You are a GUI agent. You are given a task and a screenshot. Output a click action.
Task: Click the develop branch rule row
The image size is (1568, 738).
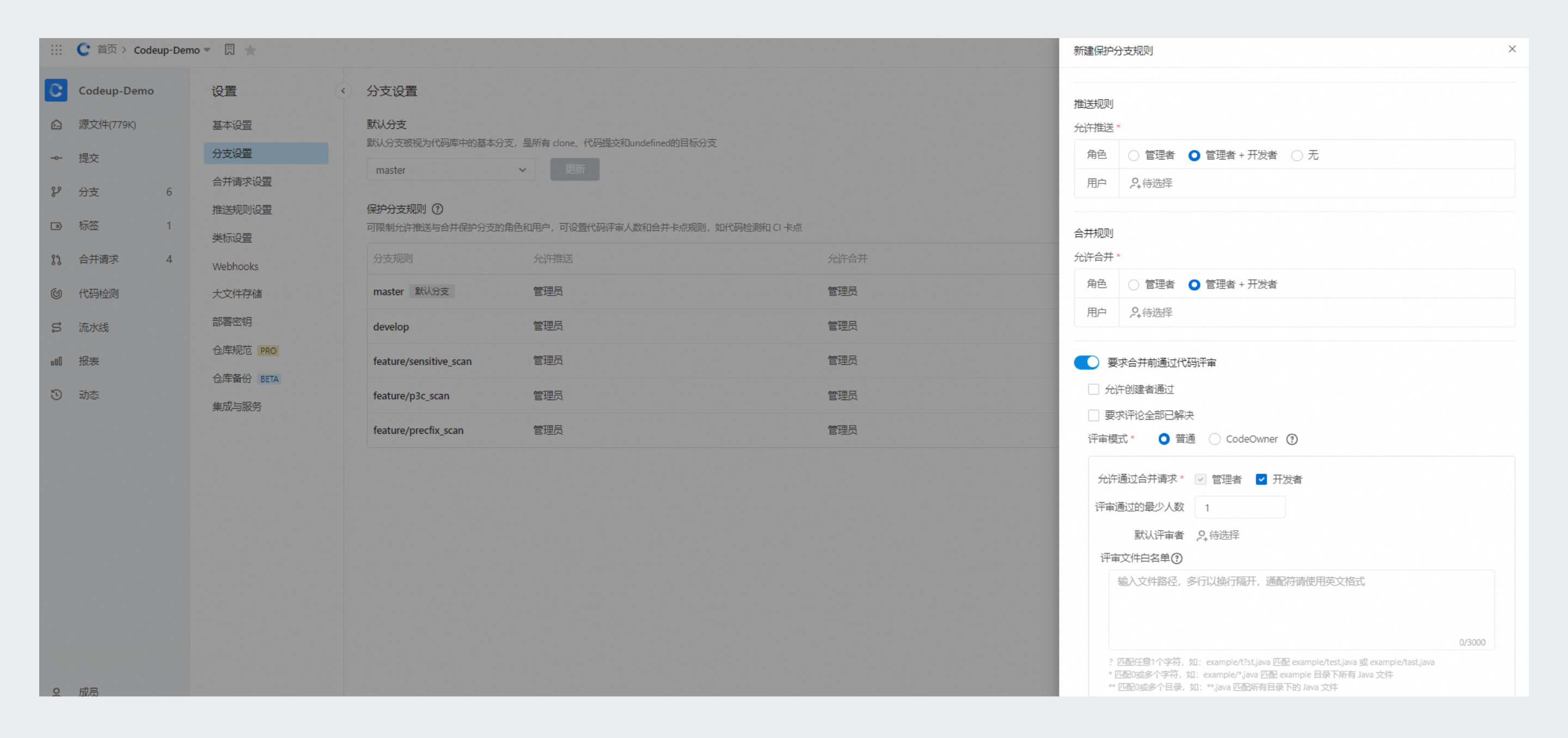[713, 327]
